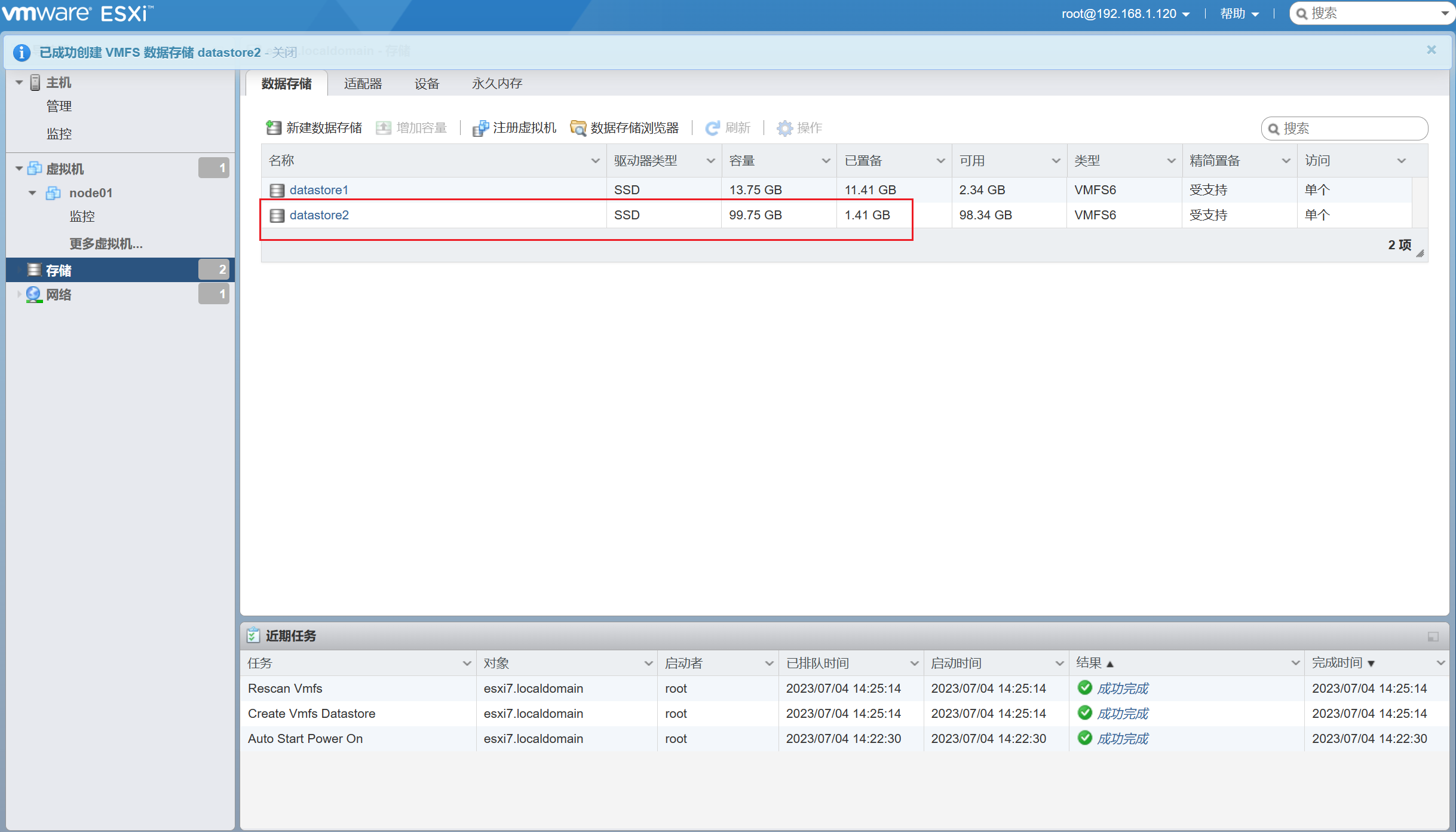Open the datastore1 link
Screen dimensions: 1456x832
pyautogui.click(x=318, y=190)
